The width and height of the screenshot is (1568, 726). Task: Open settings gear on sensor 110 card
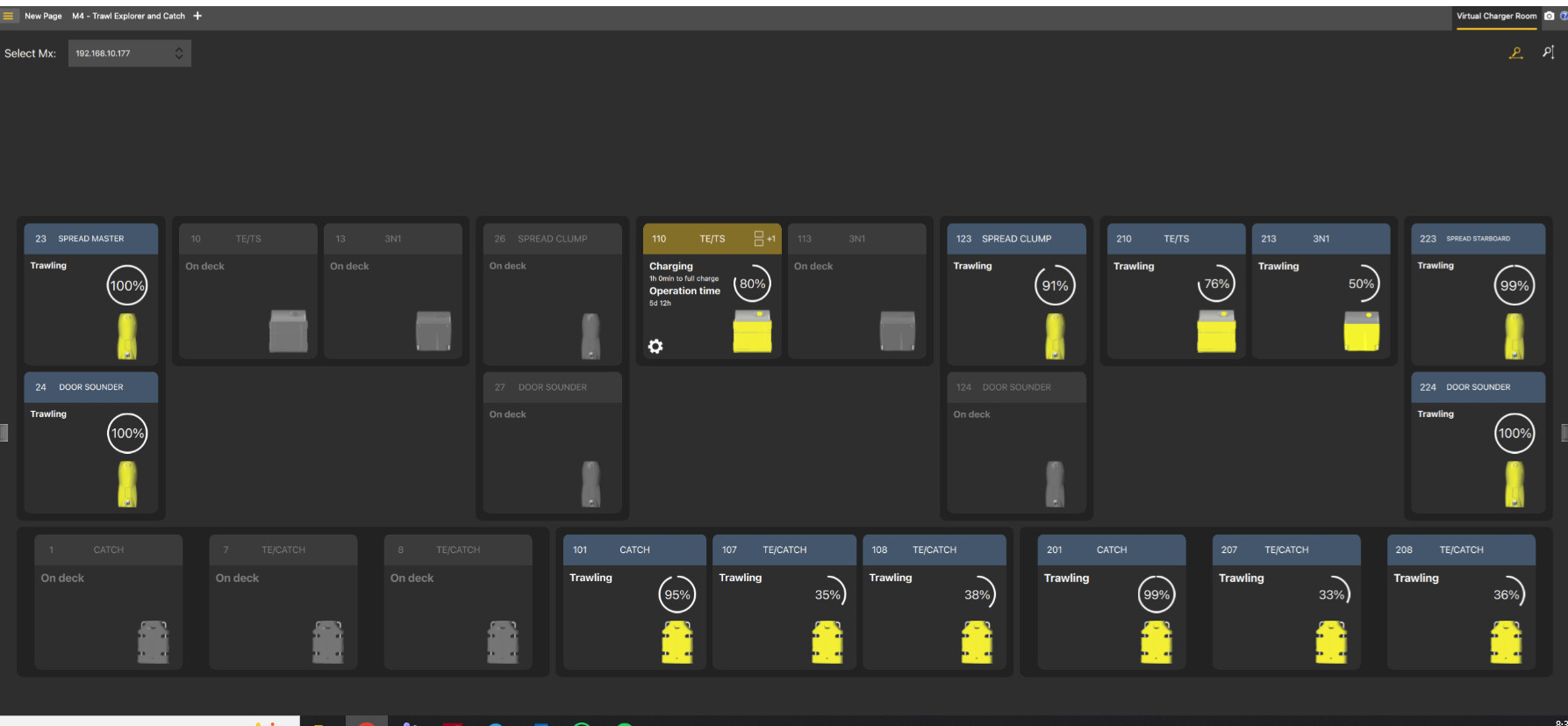pos(655,346)
